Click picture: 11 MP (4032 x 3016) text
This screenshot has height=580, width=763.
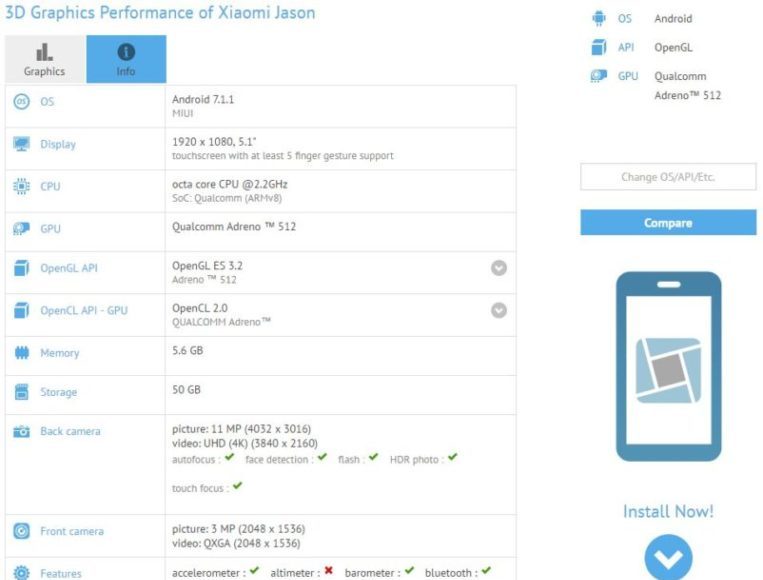point(241,429)
